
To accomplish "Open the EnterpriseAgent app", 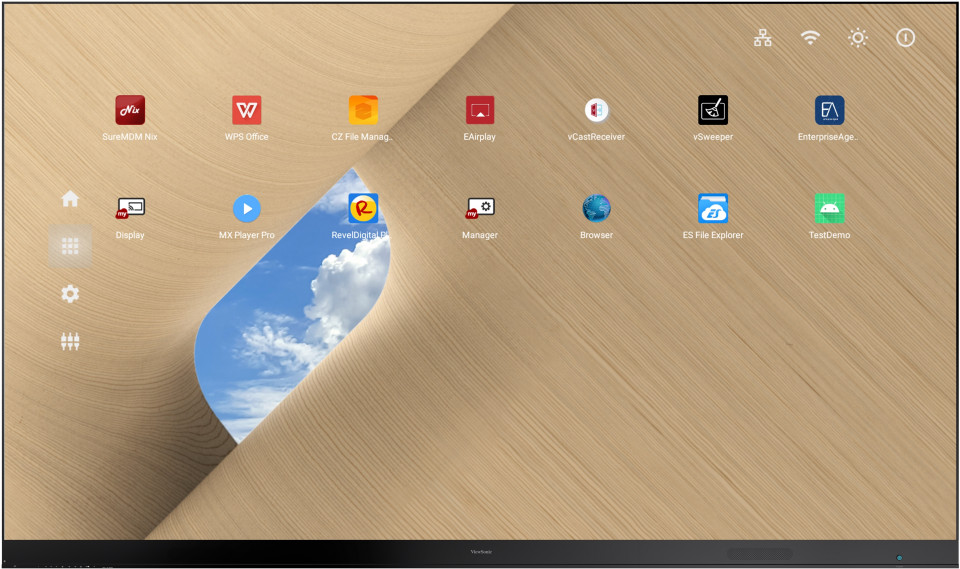I will 829,111.
